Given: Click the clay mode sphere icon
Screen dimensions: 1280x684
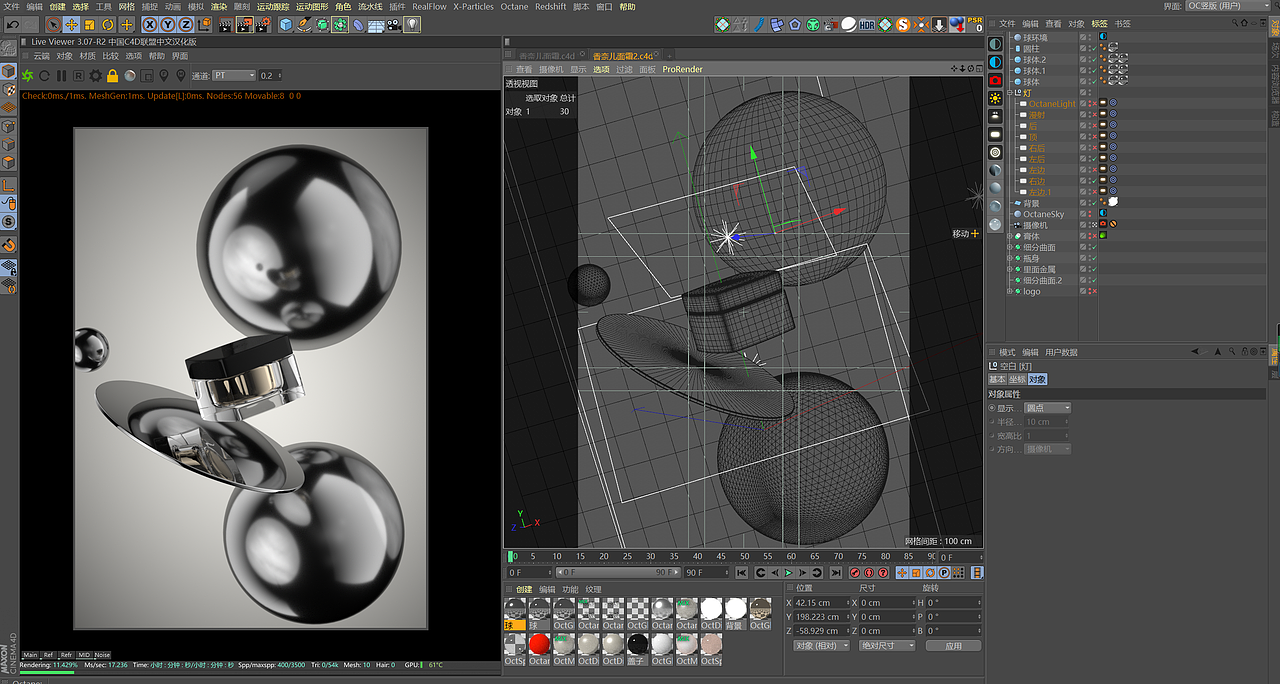Looking at the screenshot, I should coord(130,75).
